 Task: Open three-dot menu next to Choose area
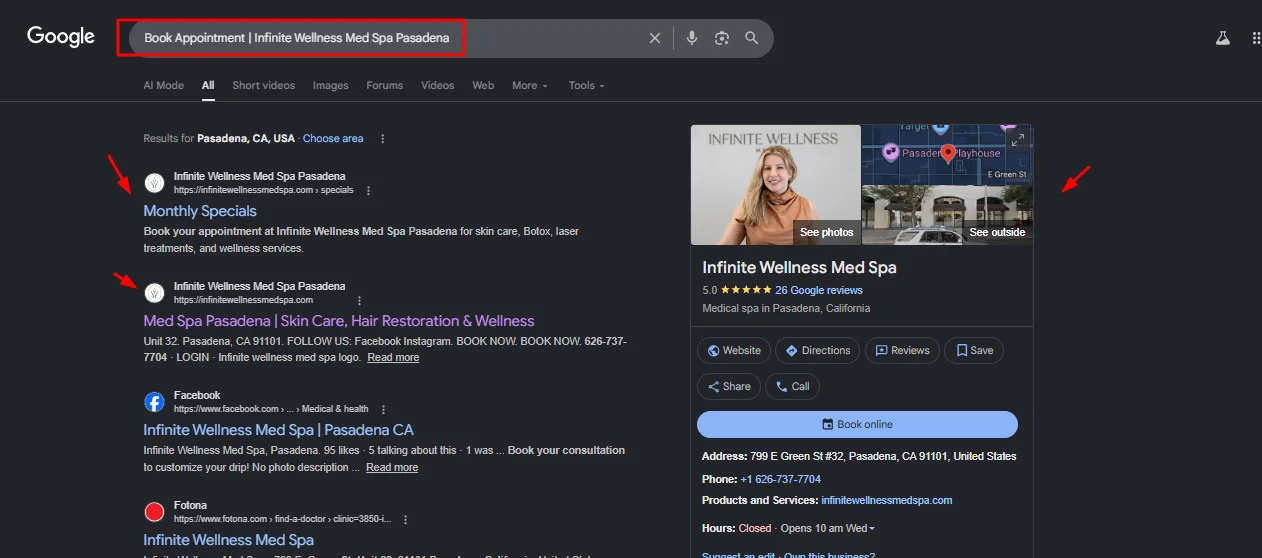(382, 139)
